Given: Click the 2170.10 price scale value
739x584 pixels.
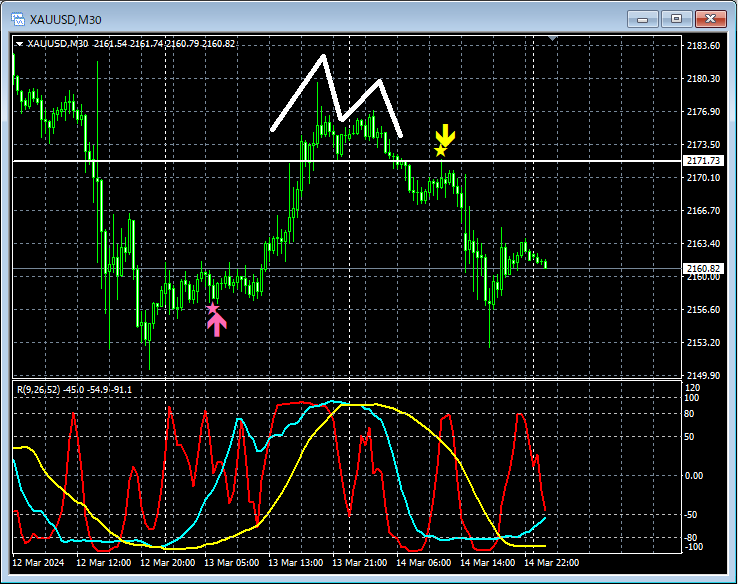Looking at the screenshot, I should tap(703, 178).
